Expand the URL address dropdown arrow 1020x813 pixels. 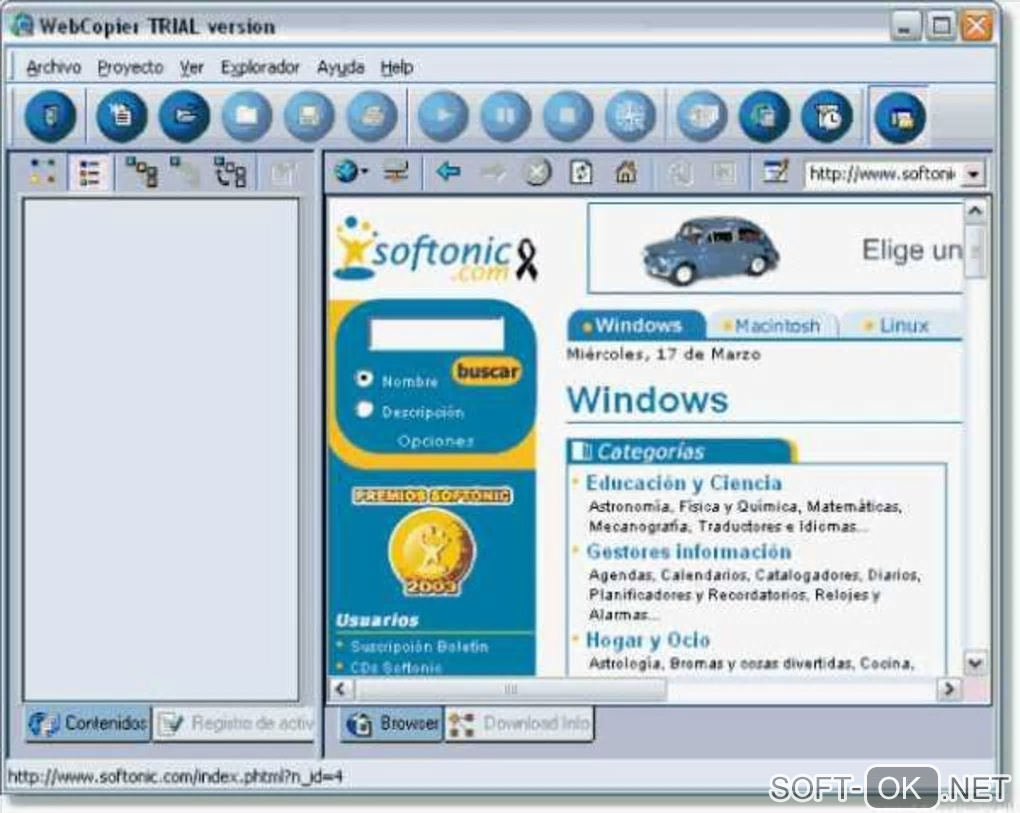[x=973, y=174]
